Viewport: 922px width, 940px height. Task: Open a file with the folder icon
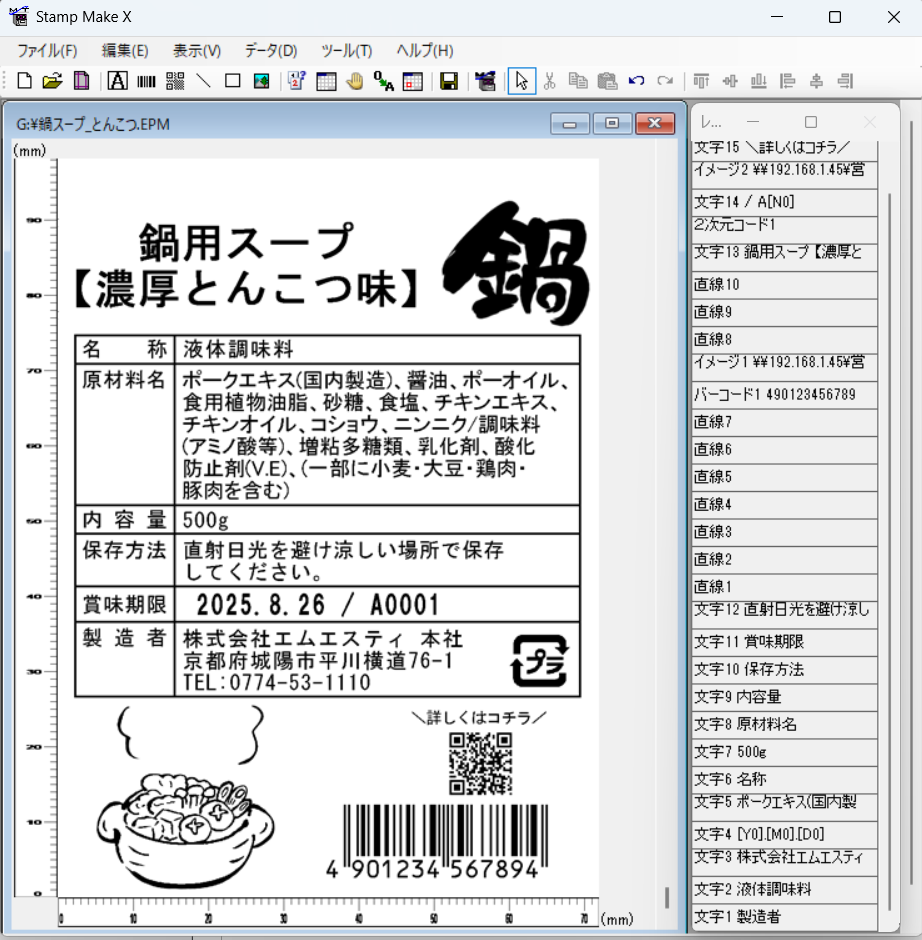click(x=53, y=81)
